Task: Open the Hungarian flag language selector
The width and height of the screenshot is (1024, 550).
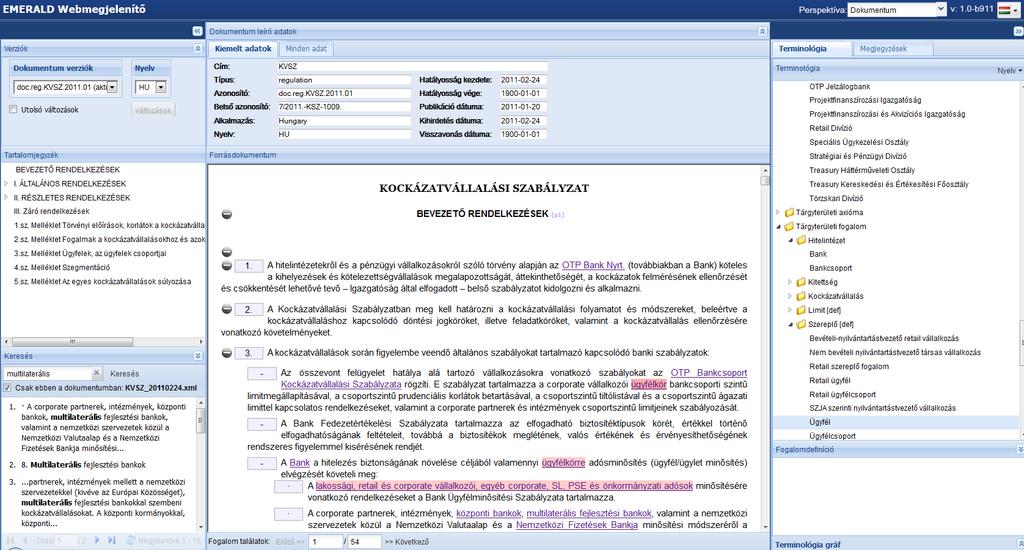Action: (1008, 10)
